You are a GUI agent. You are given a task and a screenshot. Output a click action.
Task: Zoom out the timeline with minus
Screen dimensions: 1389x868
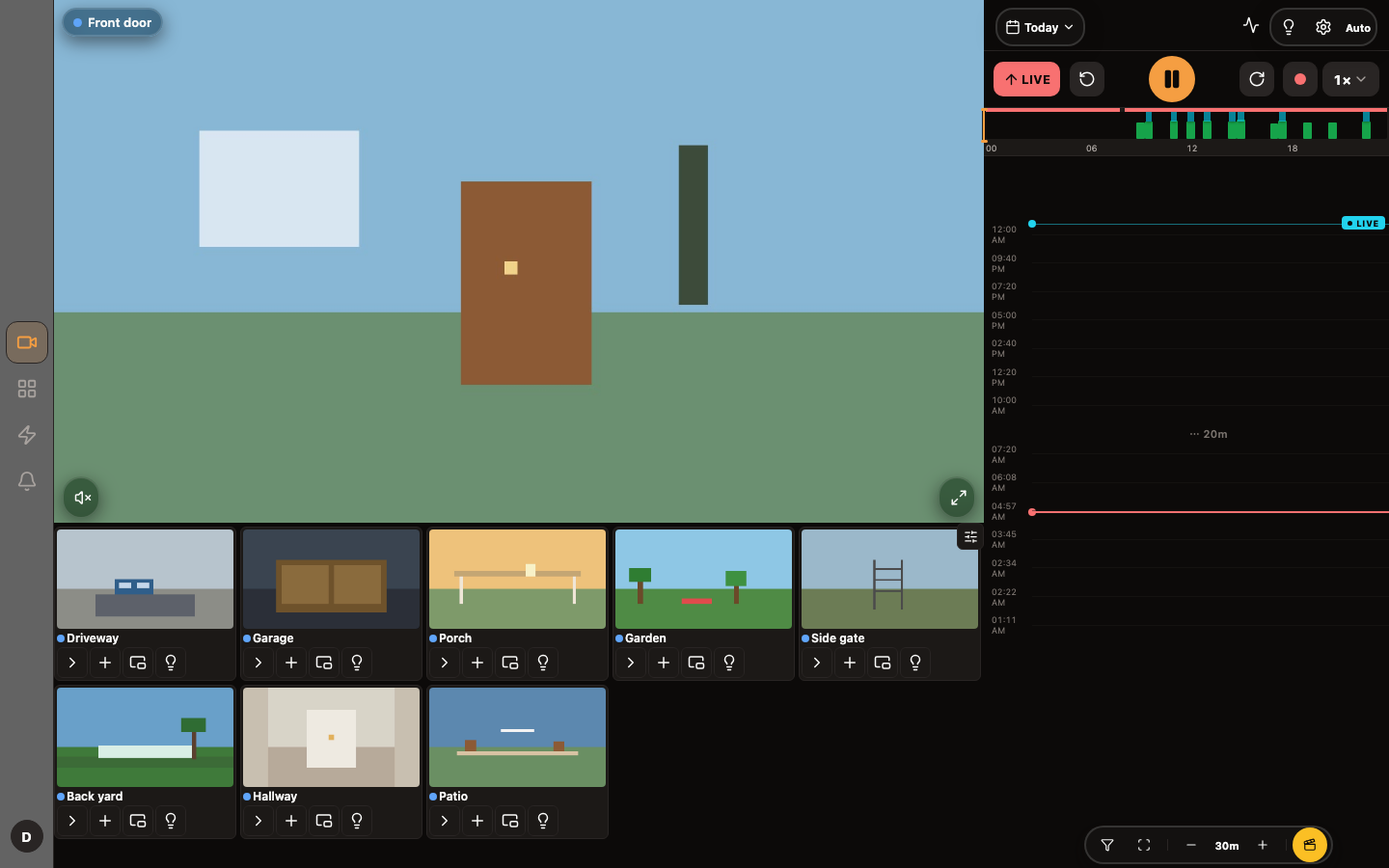click(x=1191, y=845)
